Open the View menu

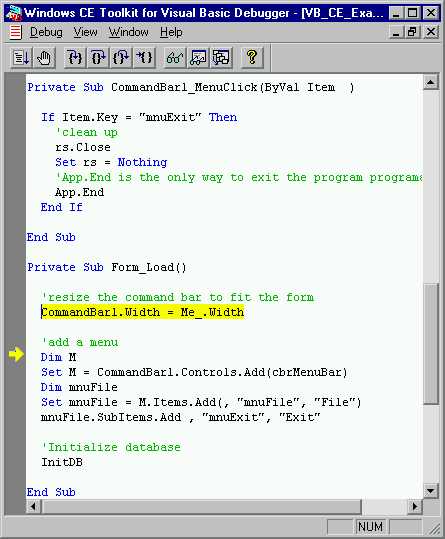85,32
